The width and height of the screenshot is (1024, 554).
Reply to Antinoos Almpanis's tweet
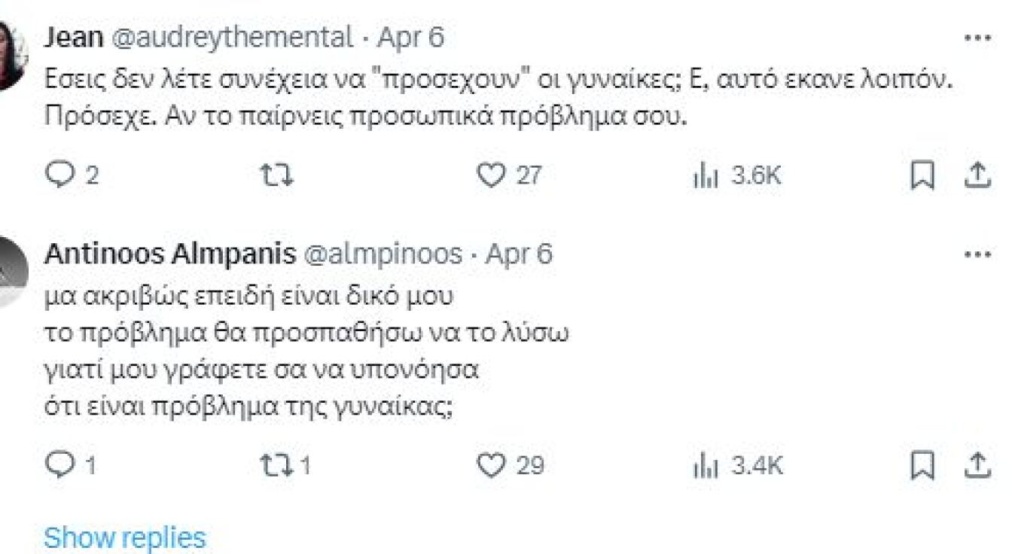61,464
